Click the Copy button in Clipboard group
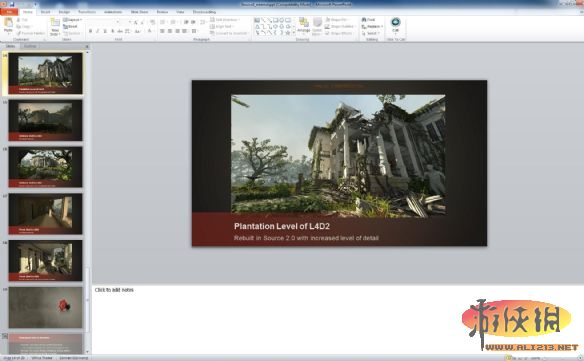This screenshot has height=361, width=584. tap(24, 26)
